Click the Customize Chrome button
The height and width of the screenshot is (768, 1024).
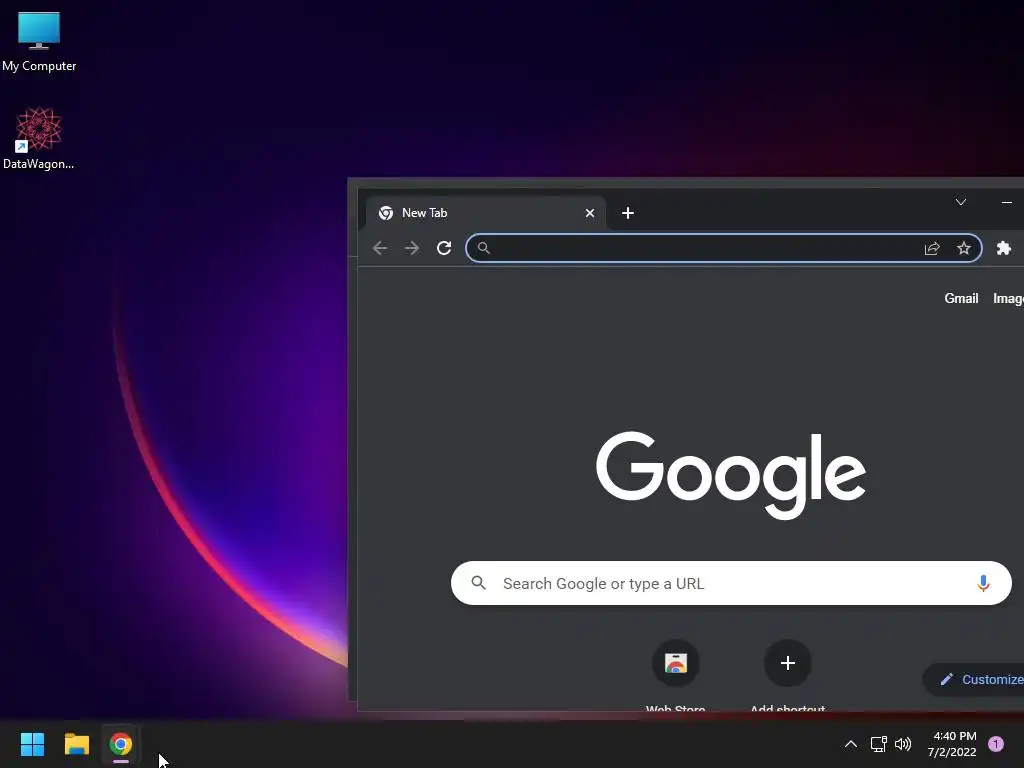click(x=973, y=679)
